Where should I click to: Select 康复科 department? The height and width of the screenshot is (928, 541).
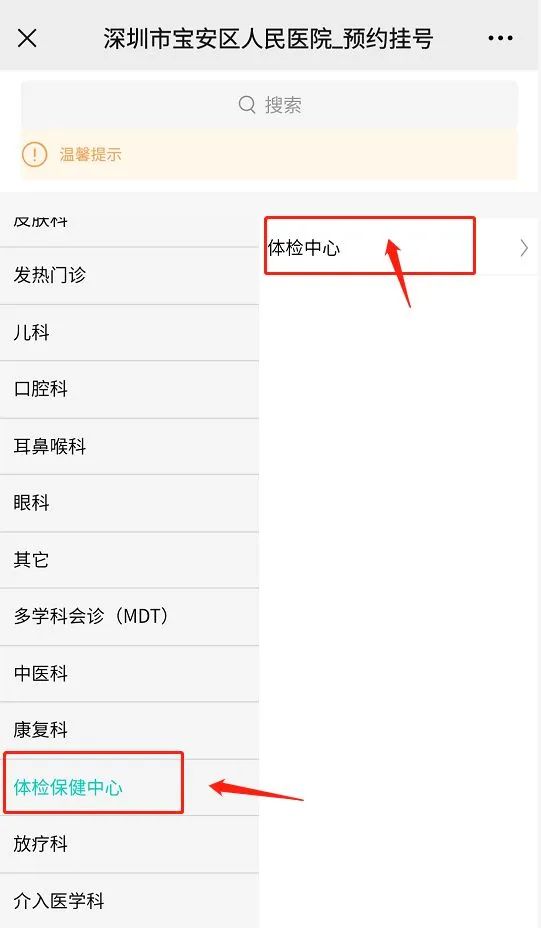(x=129, y=730)
